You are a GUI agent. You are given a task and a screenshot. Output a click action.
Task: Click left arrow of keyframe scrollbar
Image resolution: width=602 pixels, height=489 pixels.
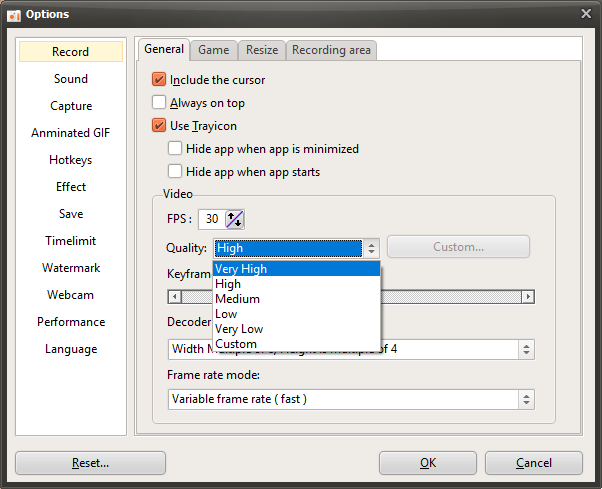point(175,297)
